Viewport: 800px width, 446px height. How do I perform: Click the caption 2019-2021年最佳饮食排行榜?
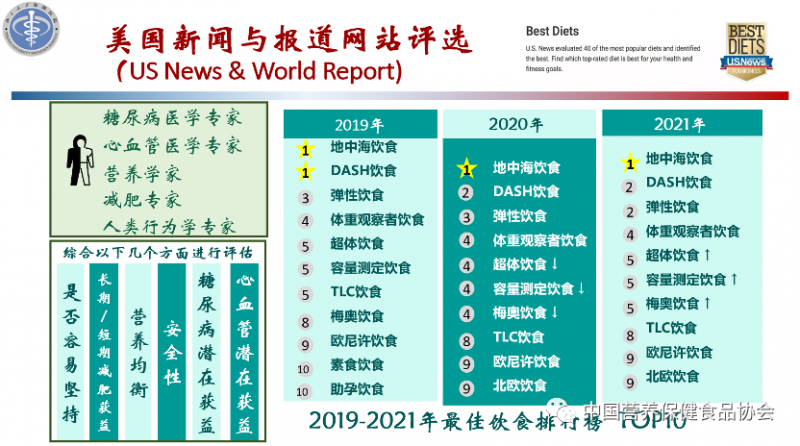[x=455, y=422]
